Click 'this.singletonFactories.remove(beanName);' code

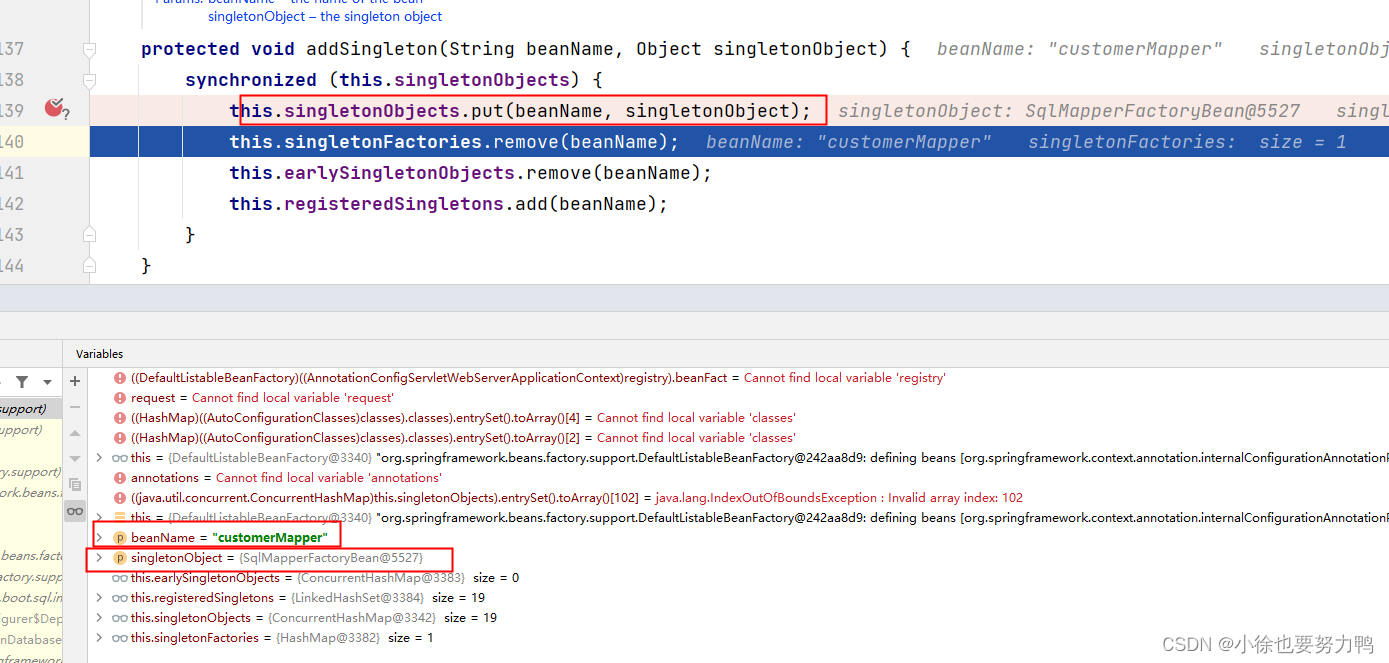(454, 142)
